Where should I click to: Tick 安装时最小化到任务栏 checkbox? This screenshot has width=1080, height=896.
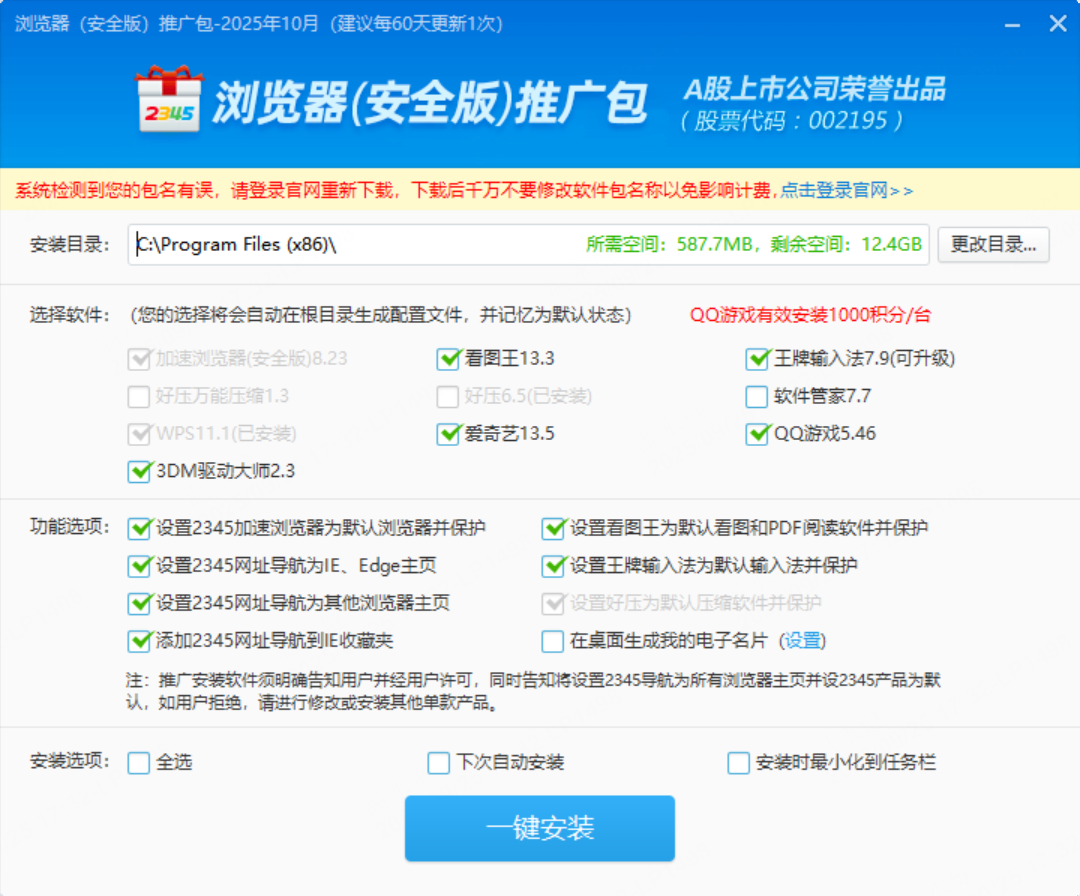point(738,763)
